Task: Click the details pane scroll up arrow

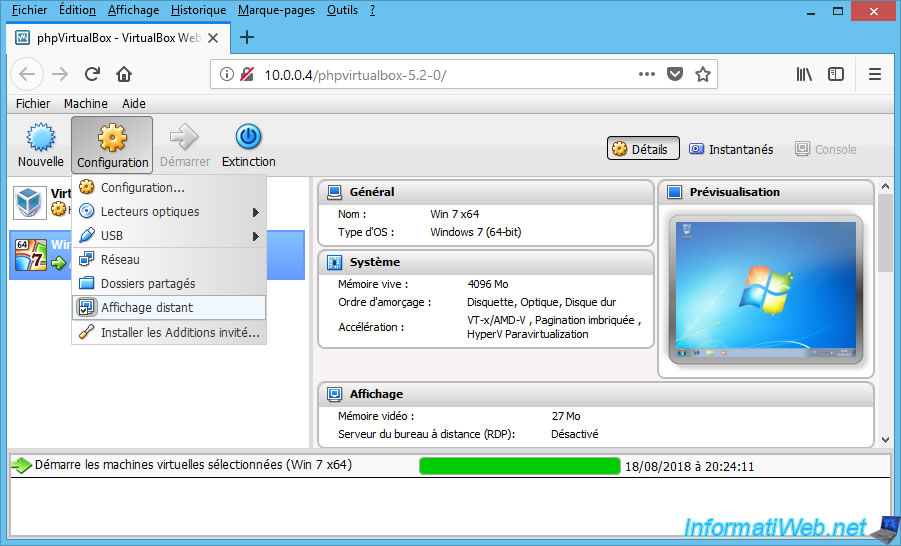Action: pos(885,186)
